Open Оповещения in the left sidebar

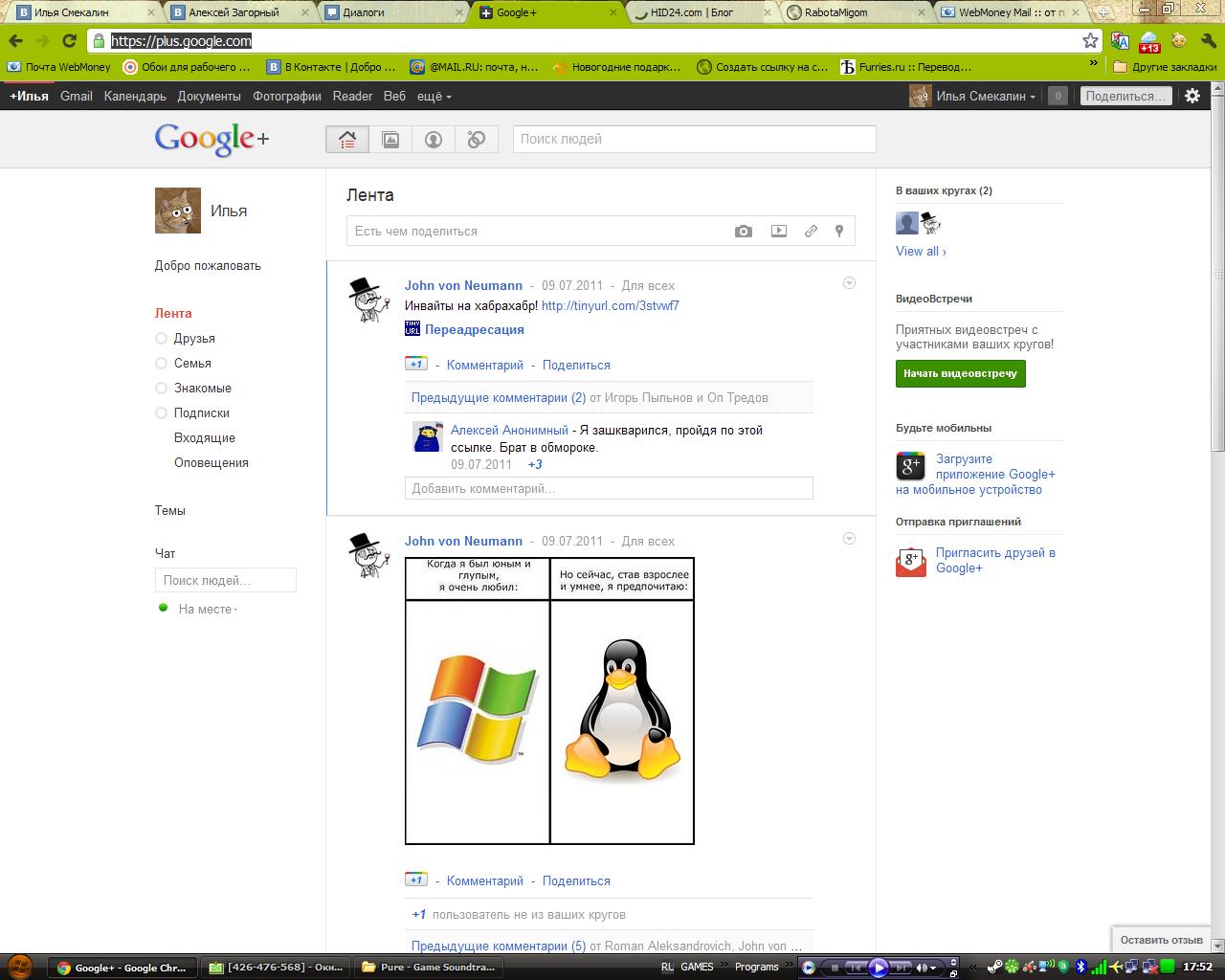(x=212, y=462)
